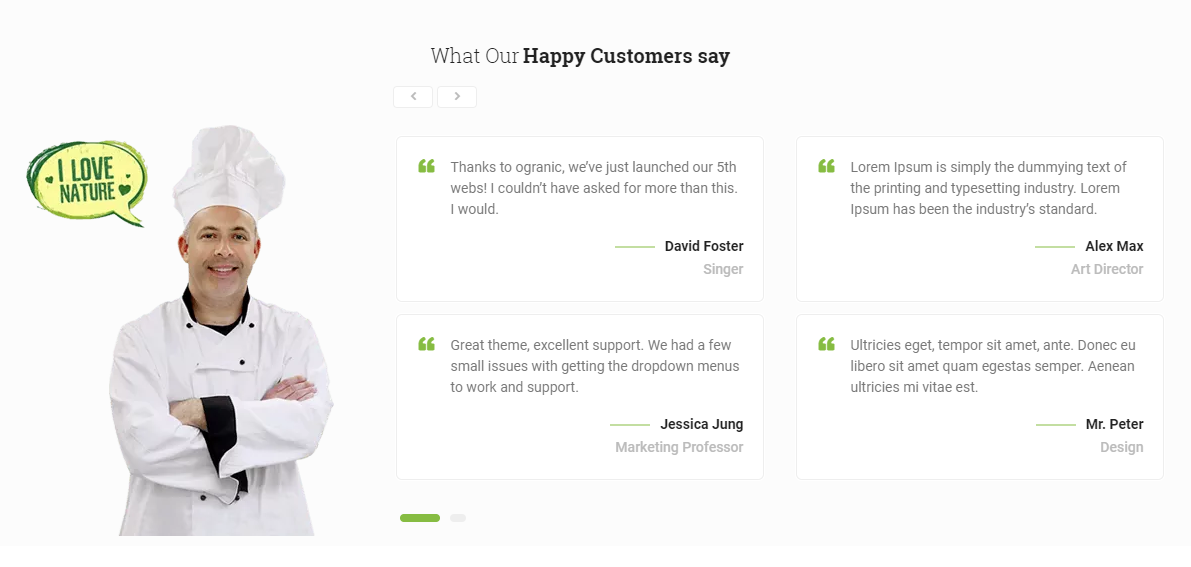
Task: Click quote icon in David Foster's testimonial
Action: click(x=427, y=166)
